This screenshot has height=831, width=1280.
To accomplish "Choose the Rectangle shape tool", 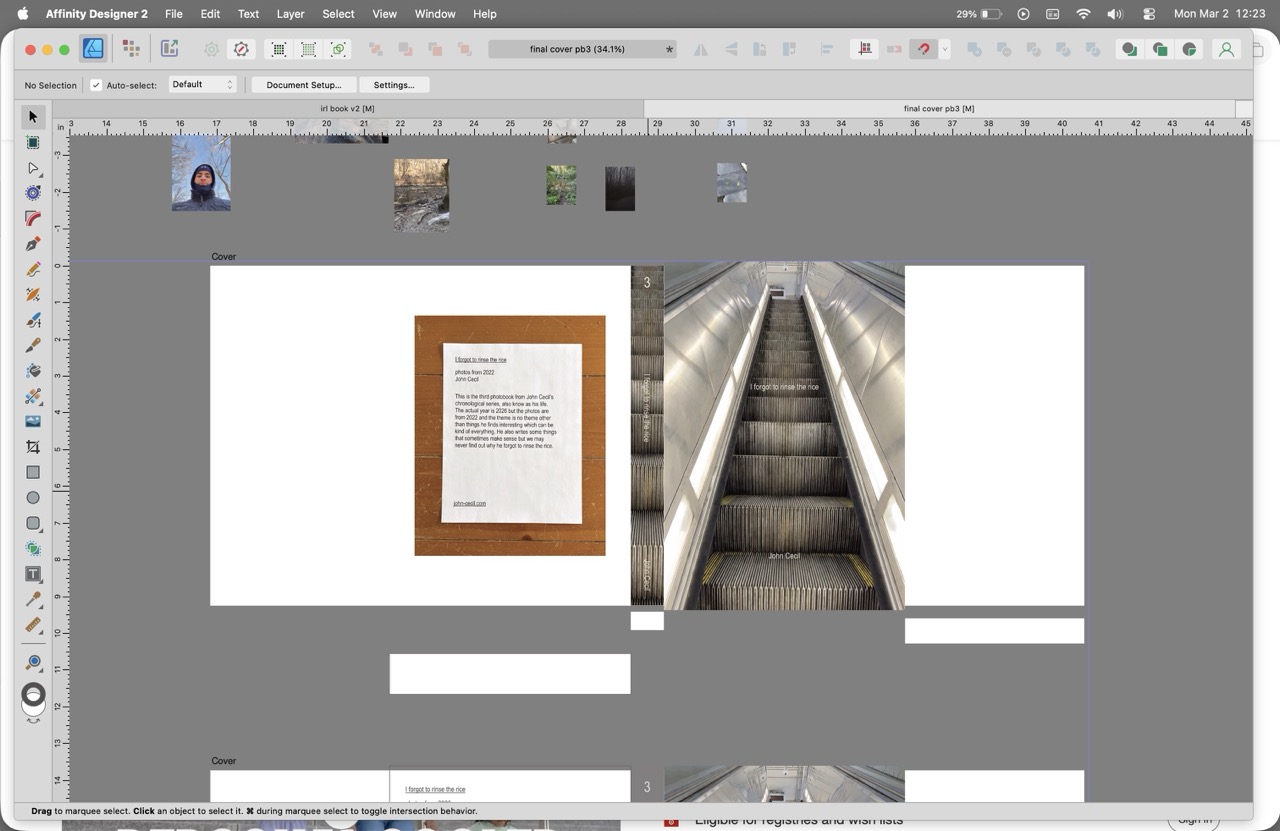I will [33, 472].
